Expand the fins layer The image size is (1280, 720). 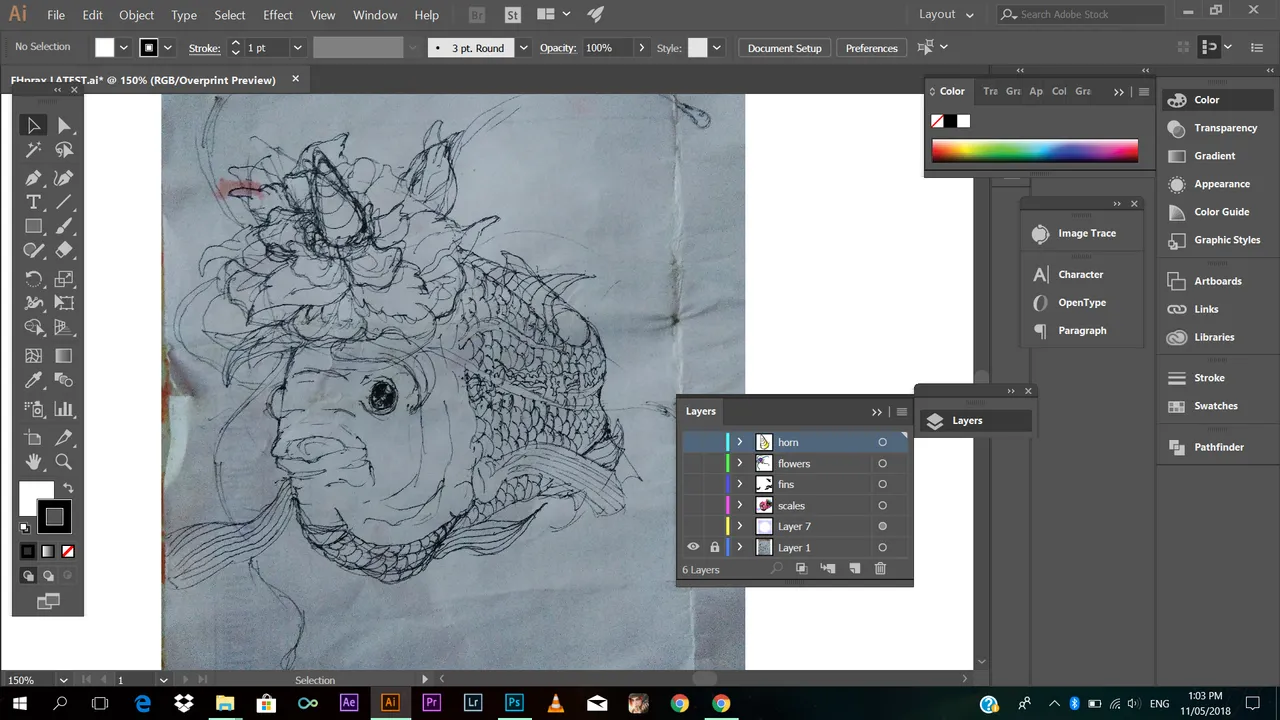pyautogui.click(x=740, y=484)
